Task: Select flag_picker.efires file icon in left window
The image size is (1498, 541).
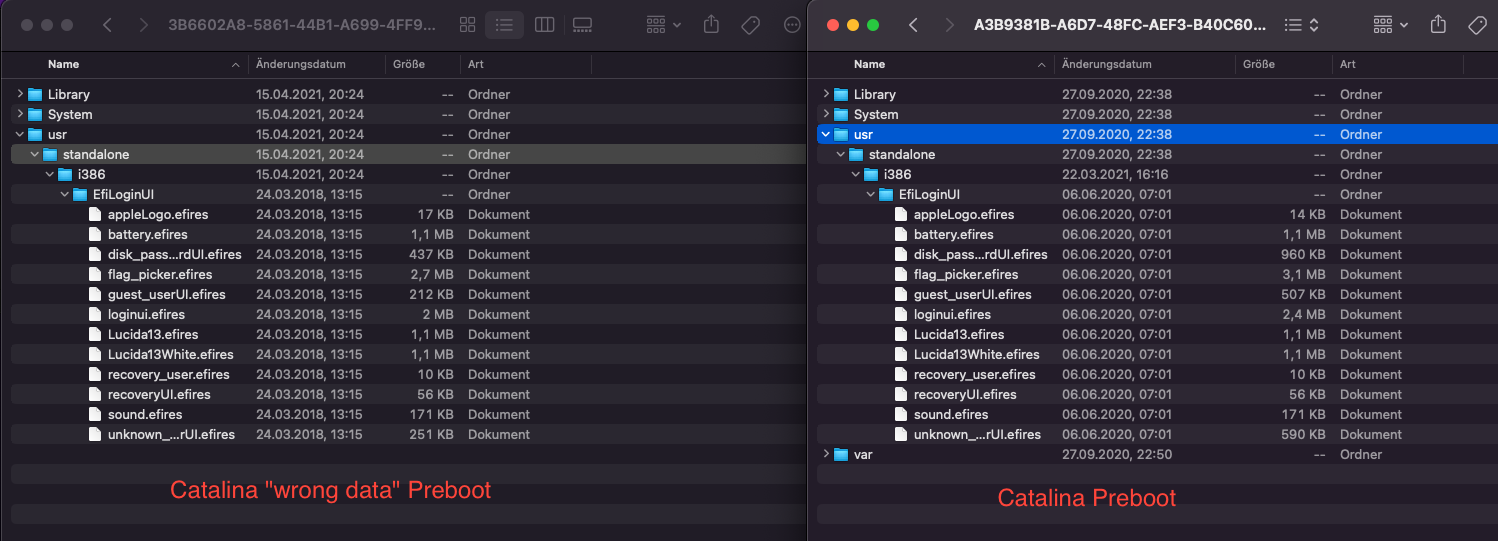Action: click(95, 274)
